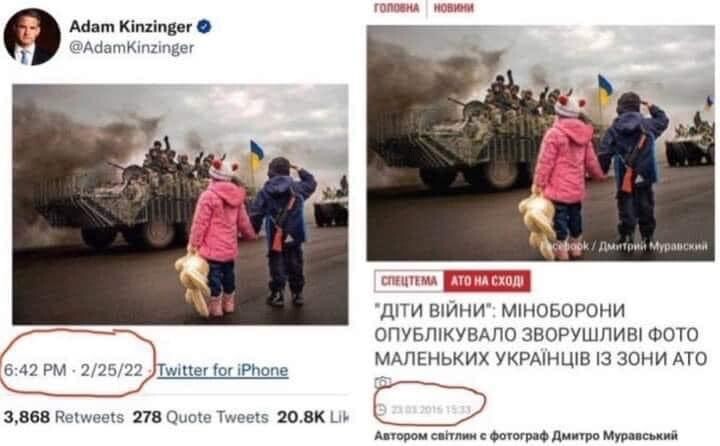
Task: Click the blue verified badge
Action: pos(204,27)
